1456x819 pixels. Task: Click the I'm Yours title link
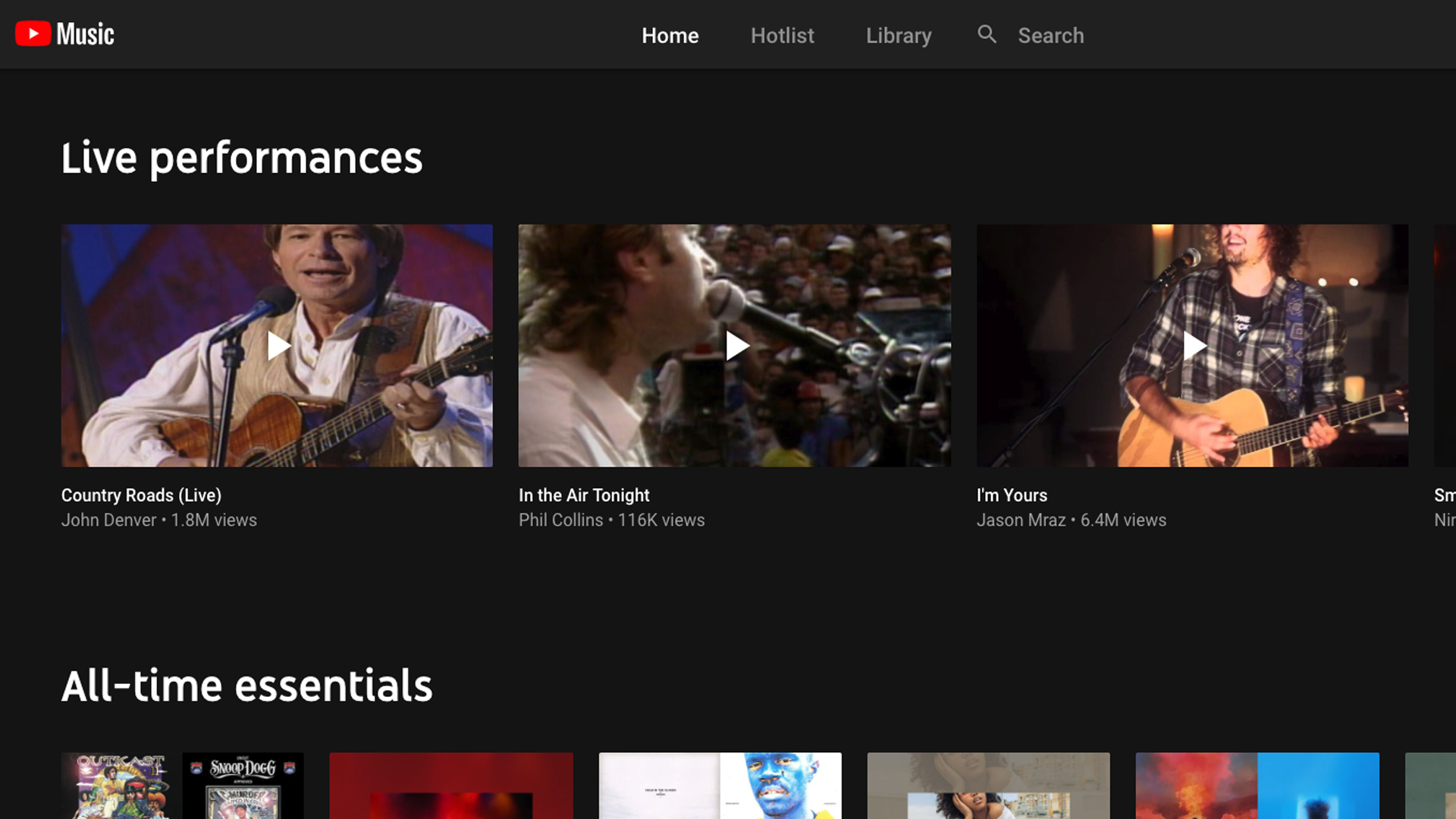1012,495
